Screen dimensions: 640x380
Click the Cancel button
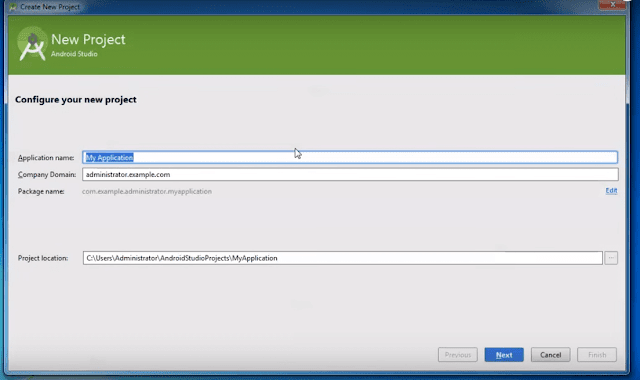(550, 355)
